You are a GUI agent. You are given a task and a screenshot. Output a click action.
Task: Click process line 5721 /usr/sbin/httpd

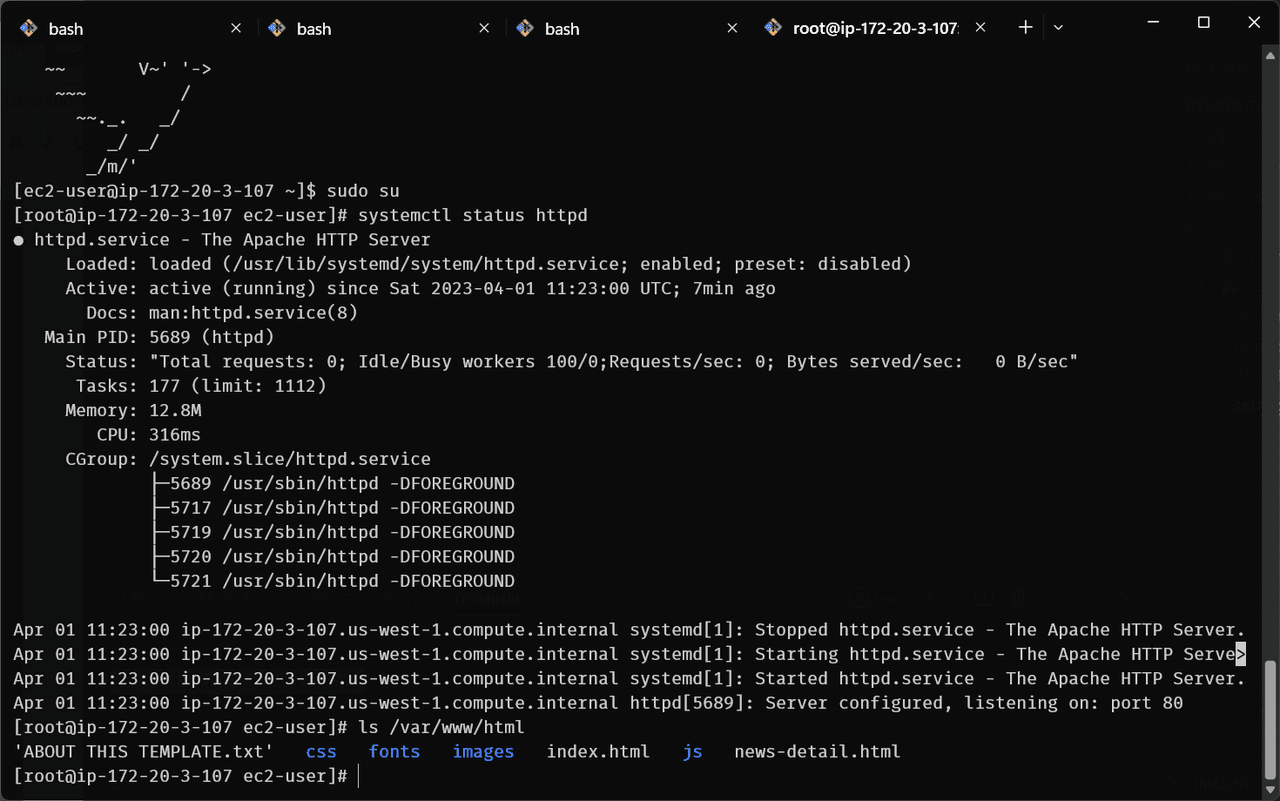point(332,581)
